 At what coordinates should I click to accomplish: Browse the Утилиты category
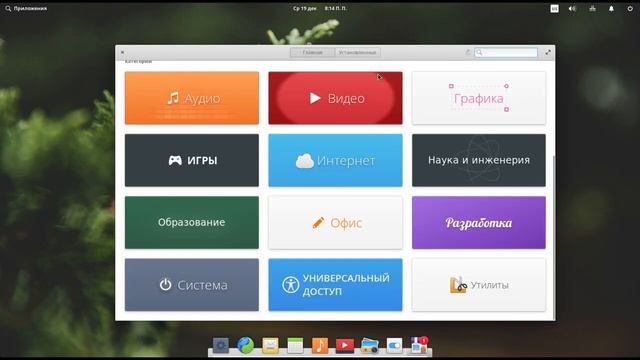coord(479,285)
